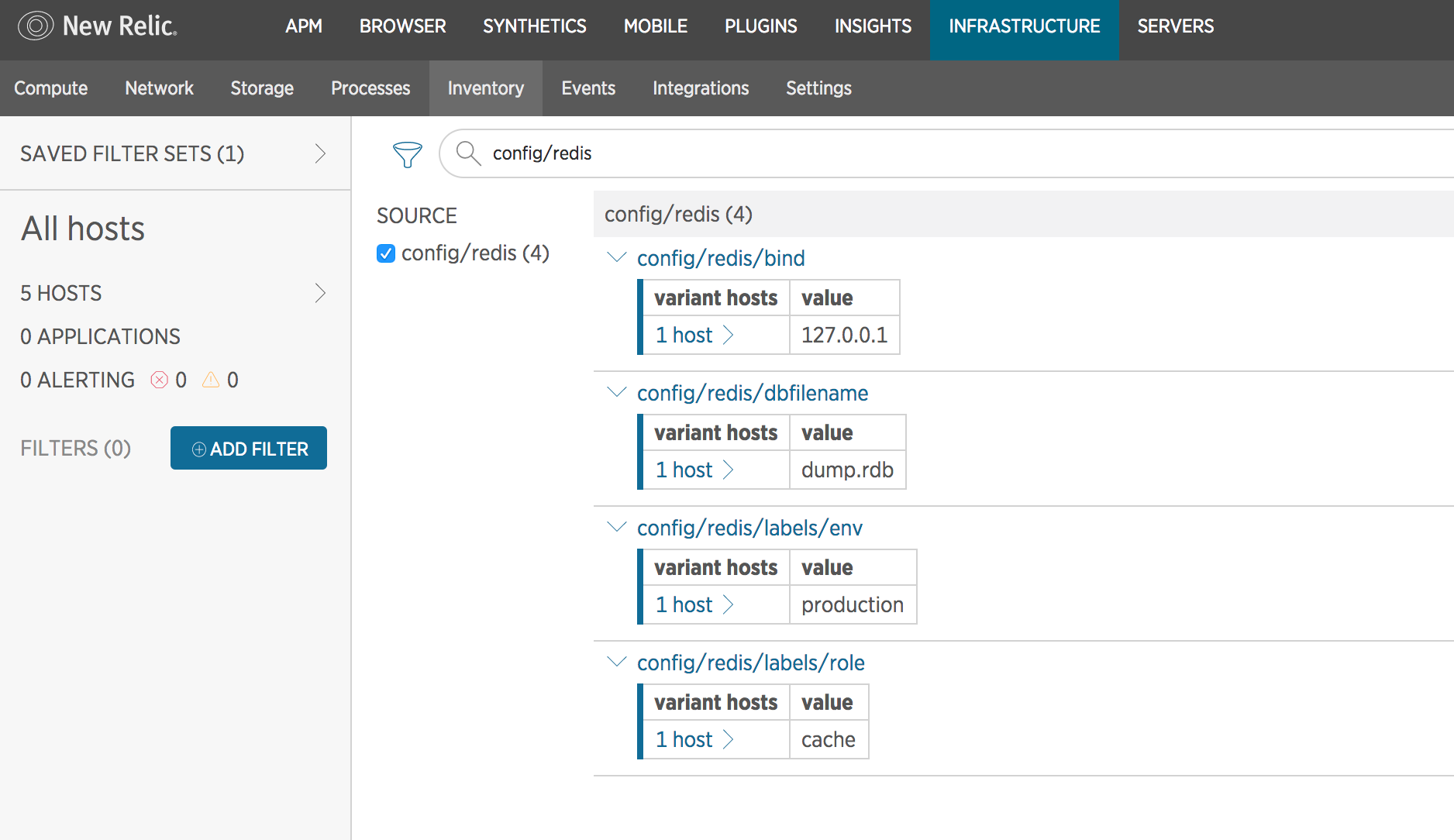Image resolution: width=1454 pixels, height=840 pixels.
Task: Click the search magnifier icon
Action: pyautogui.click(x=468, y=153)
